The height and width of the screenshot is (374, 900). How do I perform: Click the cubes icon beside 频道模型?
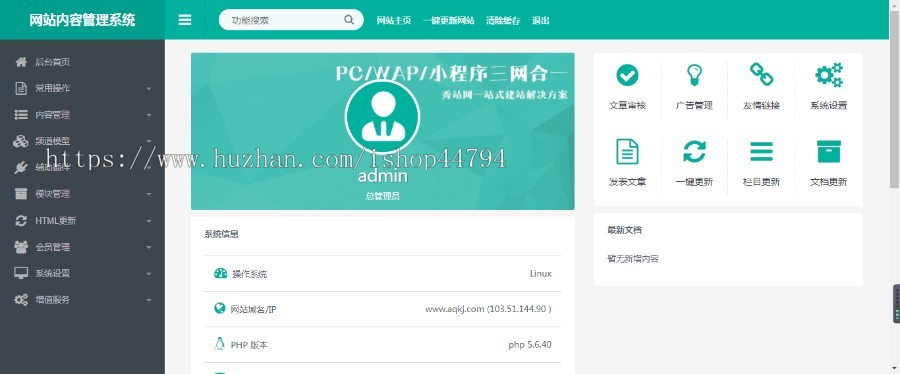(x=21, y=141)
